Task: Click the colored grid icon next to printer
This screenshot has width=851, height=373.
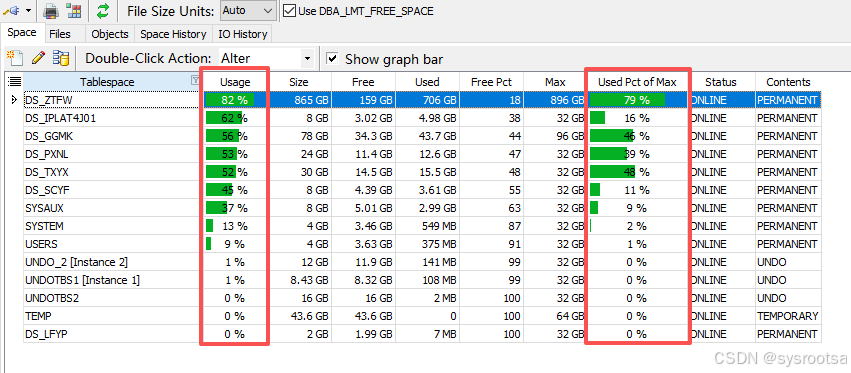Action: click(x=73, y=10)
